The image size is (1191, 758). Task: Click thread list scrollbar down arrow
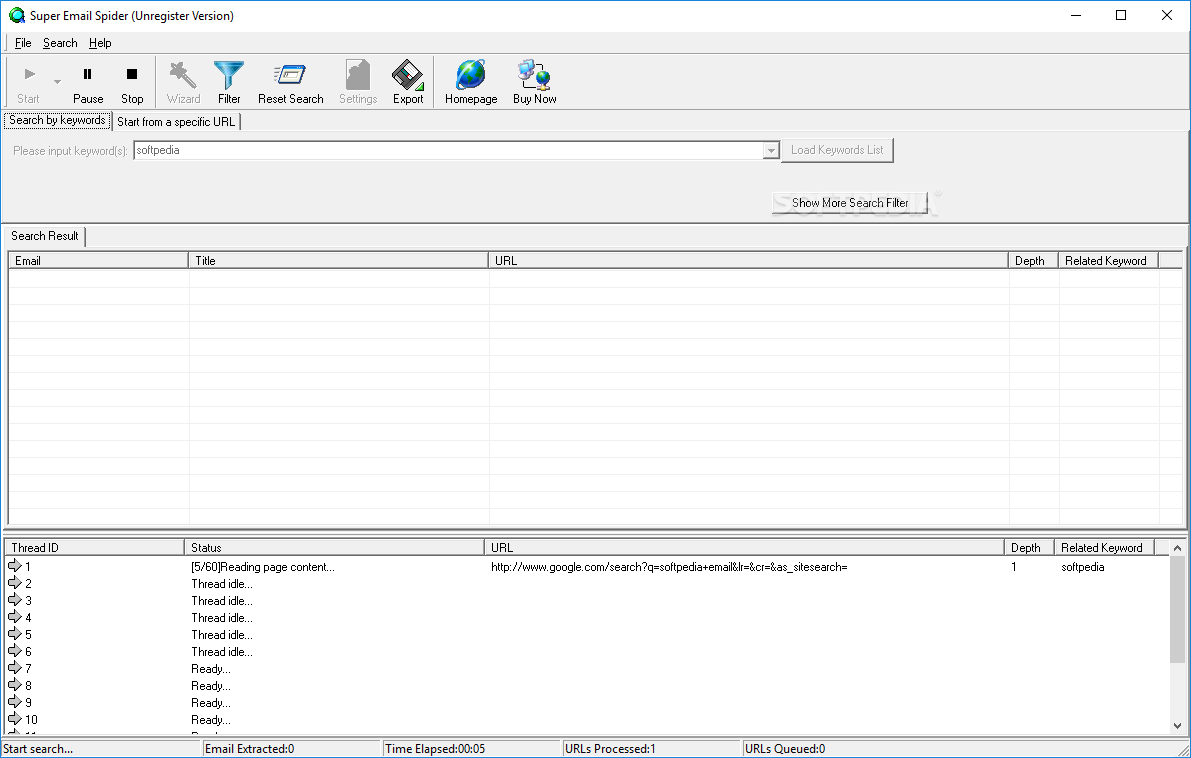[x=1177, y=725]
